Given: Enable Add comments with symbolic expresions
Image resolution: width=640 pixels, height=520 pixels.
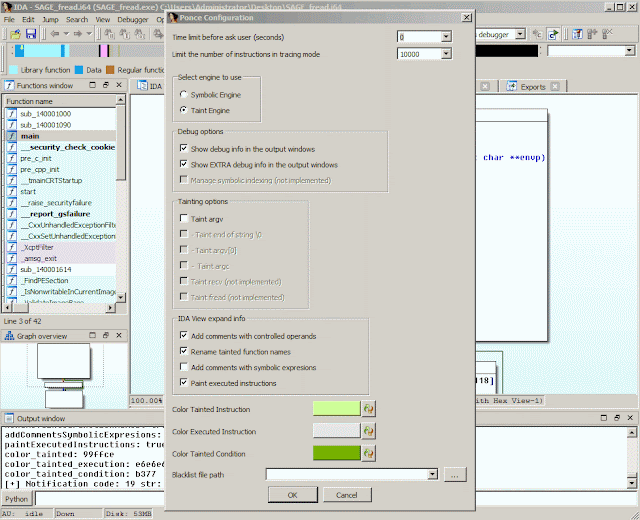Looking at the screenshot, I should click(184, 367).
